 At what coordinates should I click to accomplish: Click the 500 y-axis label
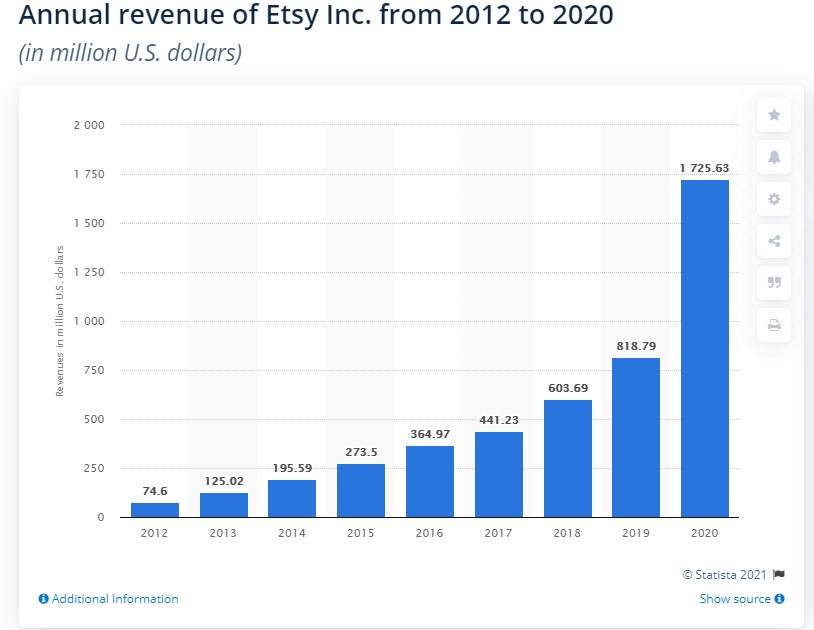coord(94,419)
